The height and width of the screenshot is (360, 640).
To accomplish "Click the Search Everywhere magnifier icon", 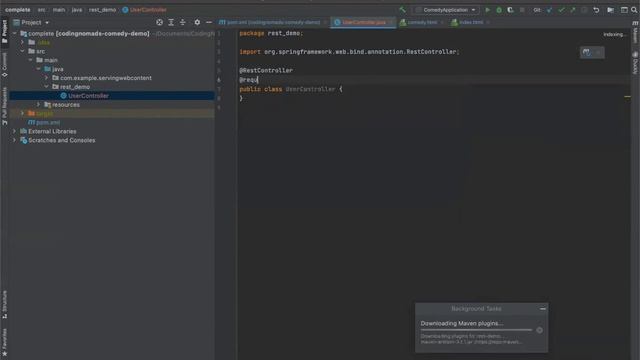I will point(634,10).
